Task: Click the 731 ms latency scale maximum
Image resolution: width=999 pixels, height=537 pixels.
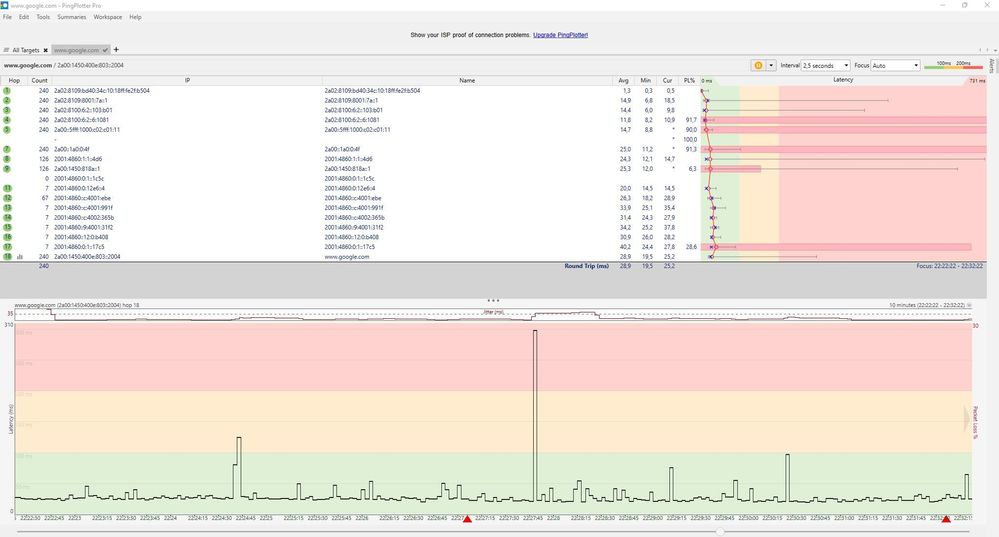Action: tap(977, 81)
